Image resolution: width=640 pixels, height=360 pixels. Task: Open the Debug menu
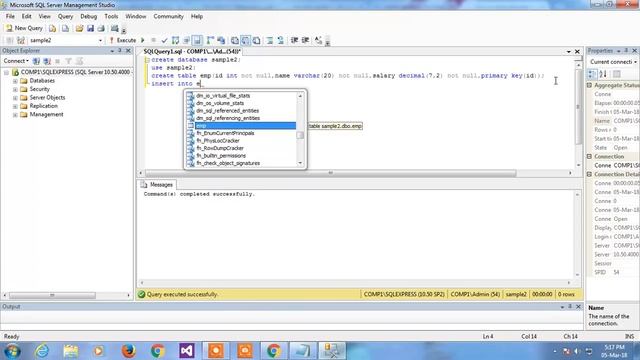coord(89,16)
